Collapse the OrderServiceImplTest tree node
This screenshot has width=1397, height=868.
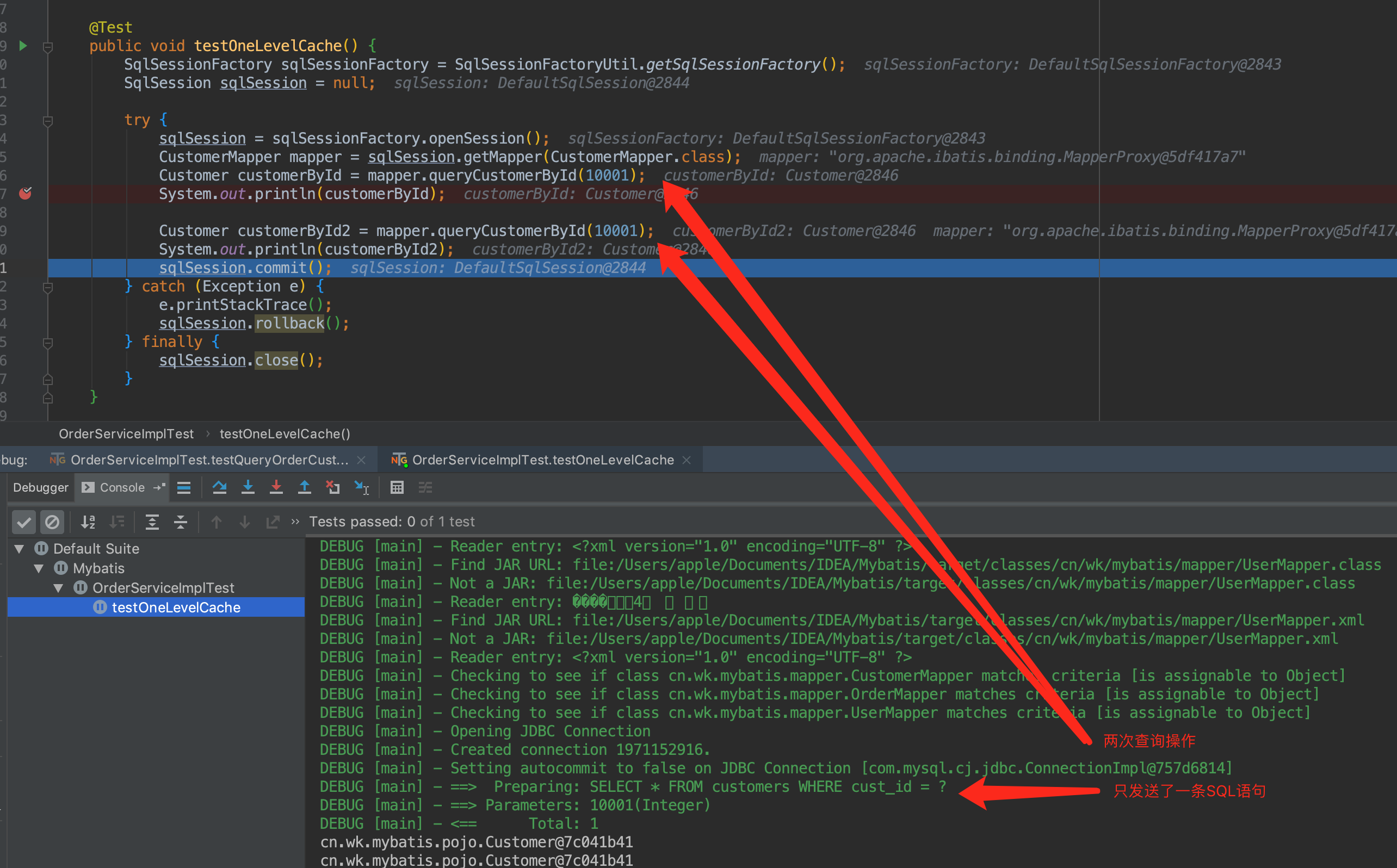point(59,588)
